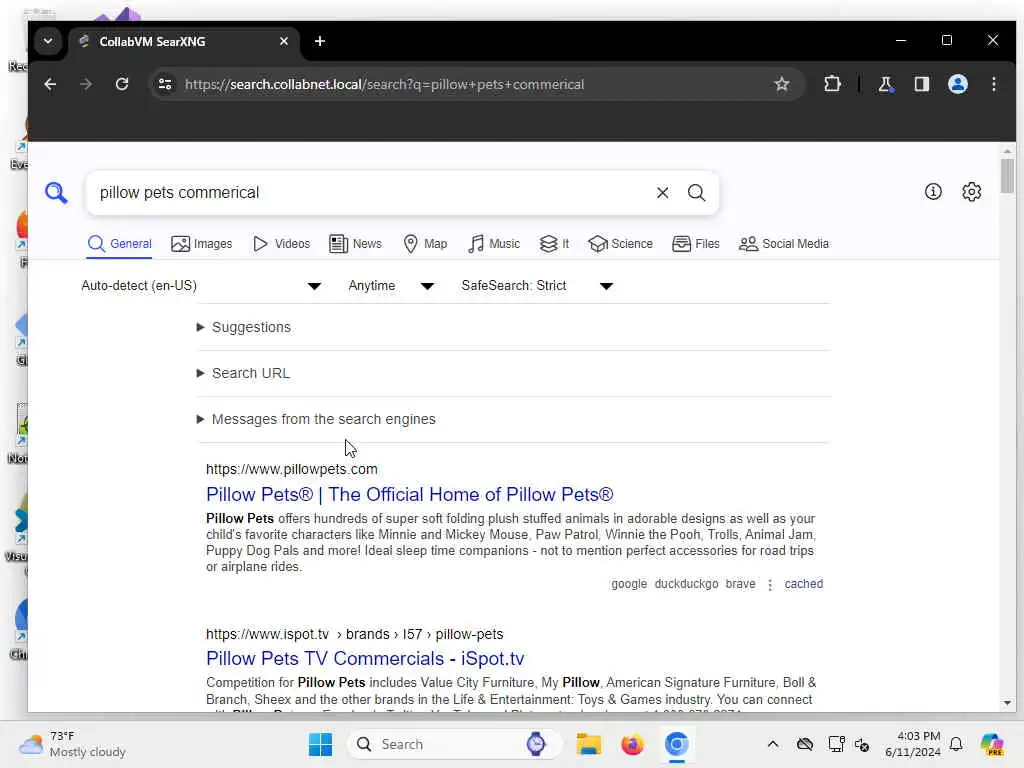Open result options three-dot menu

pyautogui.click(x=770, y=584)
